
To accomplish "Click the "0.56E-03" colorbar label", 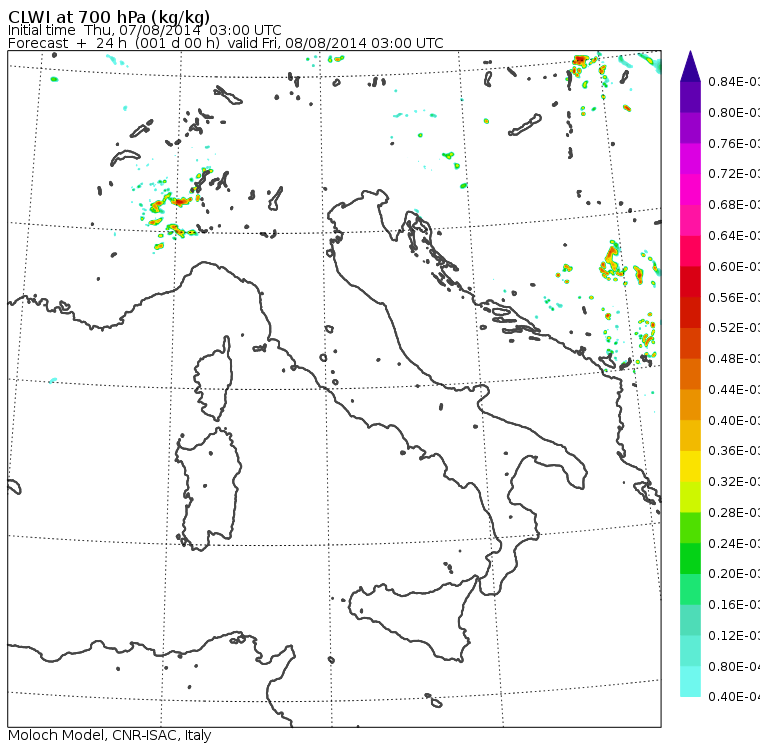I will [734, 297].
